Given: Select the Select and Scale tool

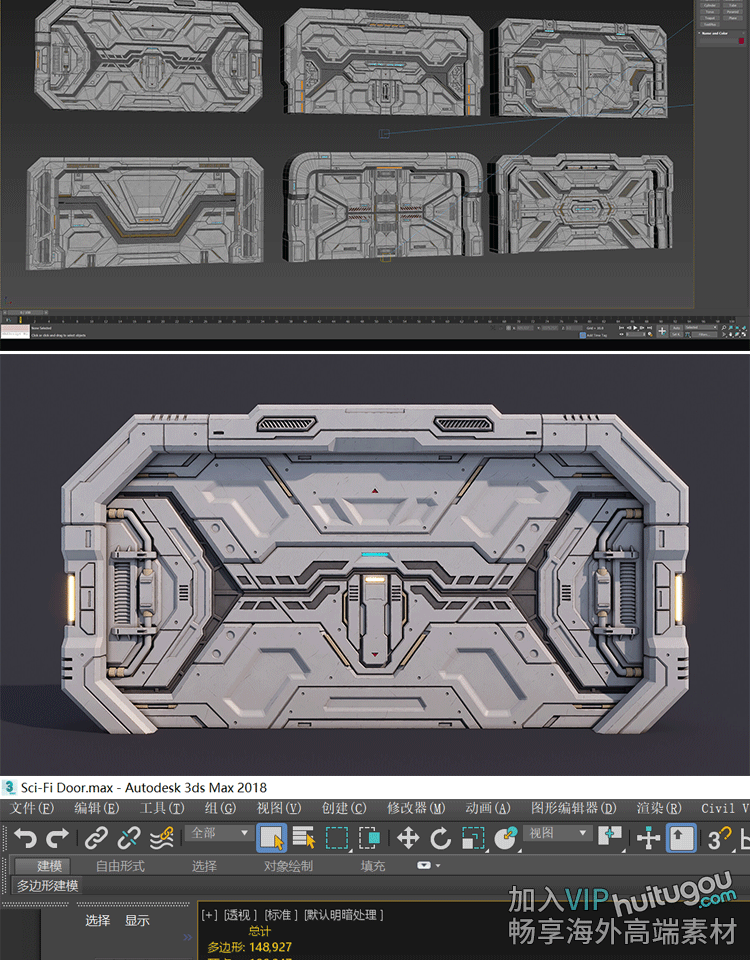Looking at the screenshot, I should (x=473, y=838).
